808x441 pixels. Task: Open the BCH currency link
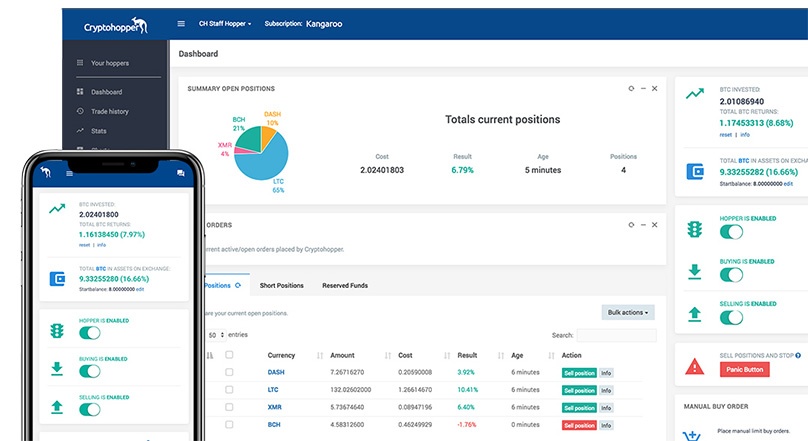pyautogui.click(x=274, y=425)
